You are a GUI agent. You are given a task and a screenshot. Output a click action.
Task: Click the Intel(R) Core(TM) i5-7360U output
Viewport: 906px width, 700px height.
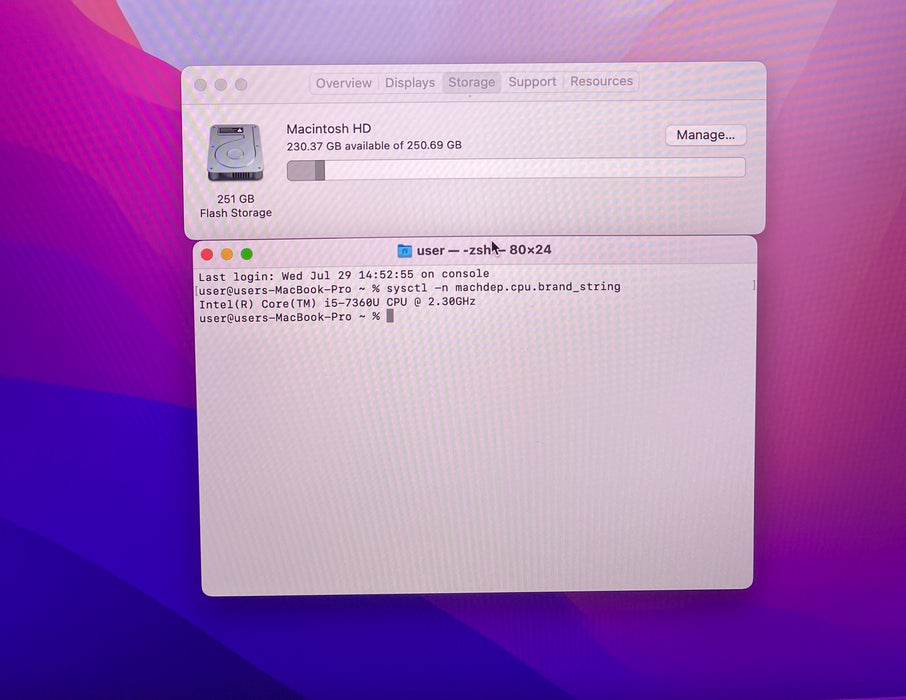click(x=337, y=302)
